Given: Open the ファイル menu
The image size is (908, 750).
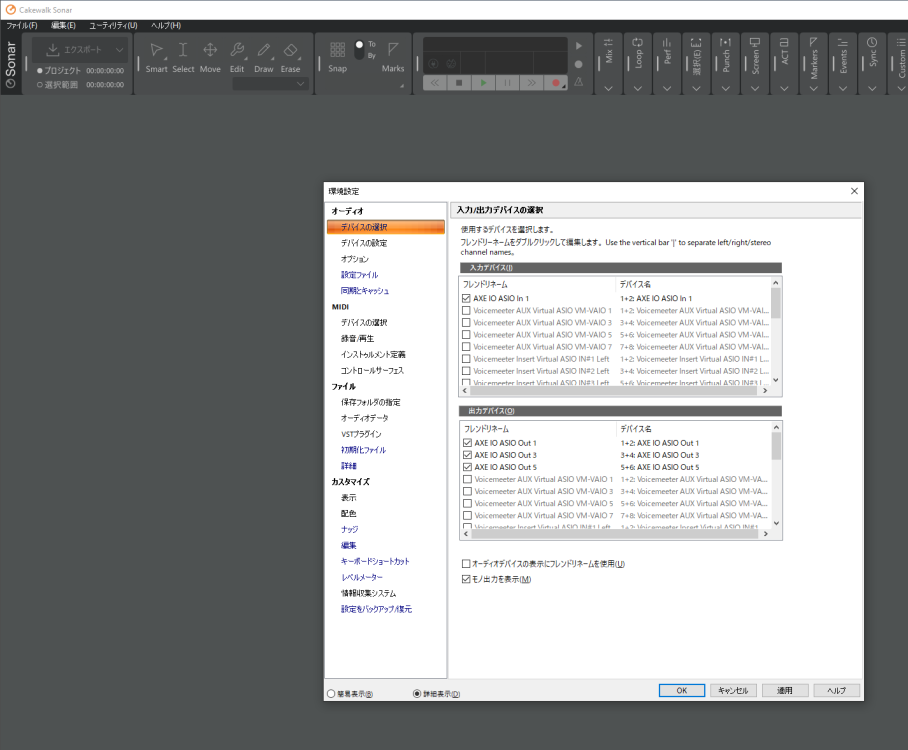Looking at the screenshot, I should click(21, 25).
